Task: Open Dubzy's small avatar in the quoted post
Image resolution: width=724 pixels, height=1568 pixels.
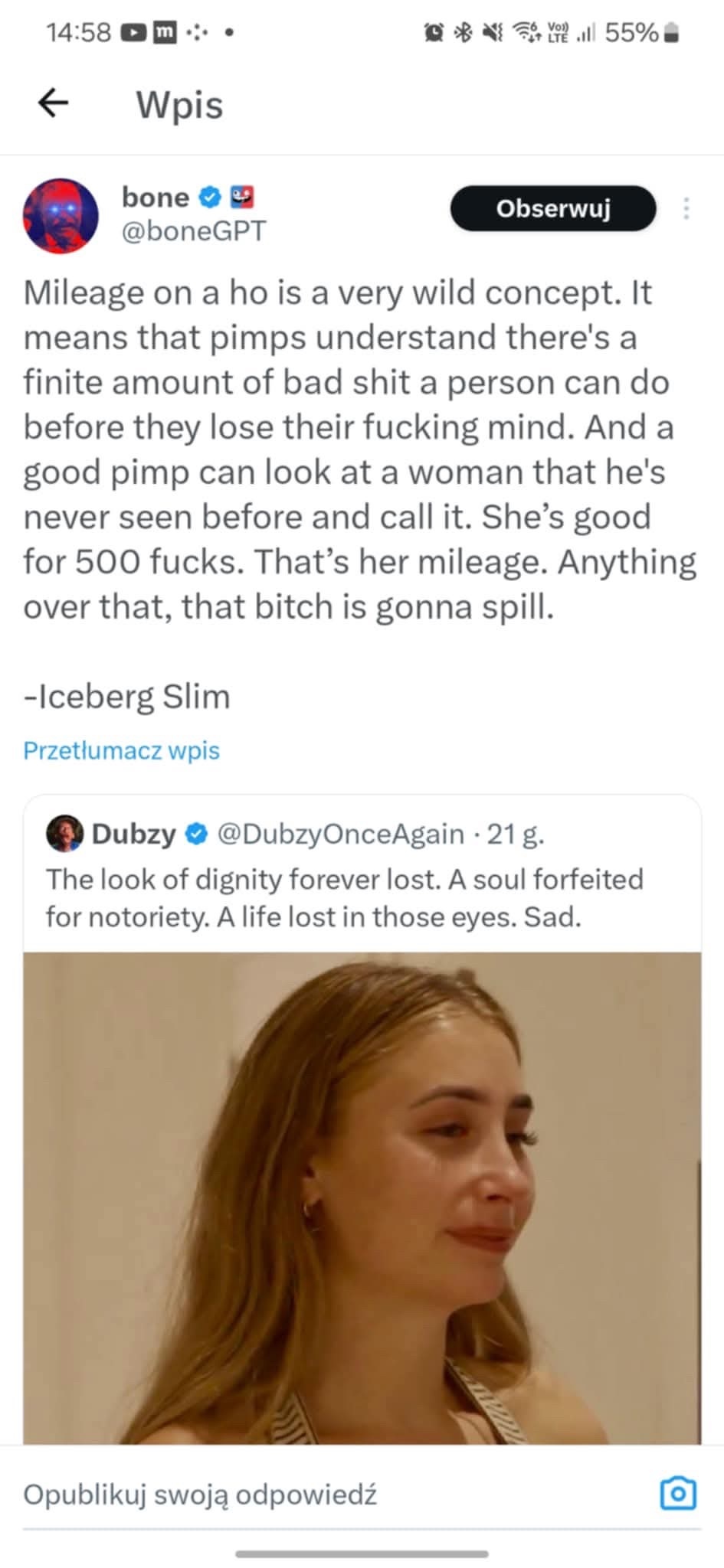Action: coord(64,833)
